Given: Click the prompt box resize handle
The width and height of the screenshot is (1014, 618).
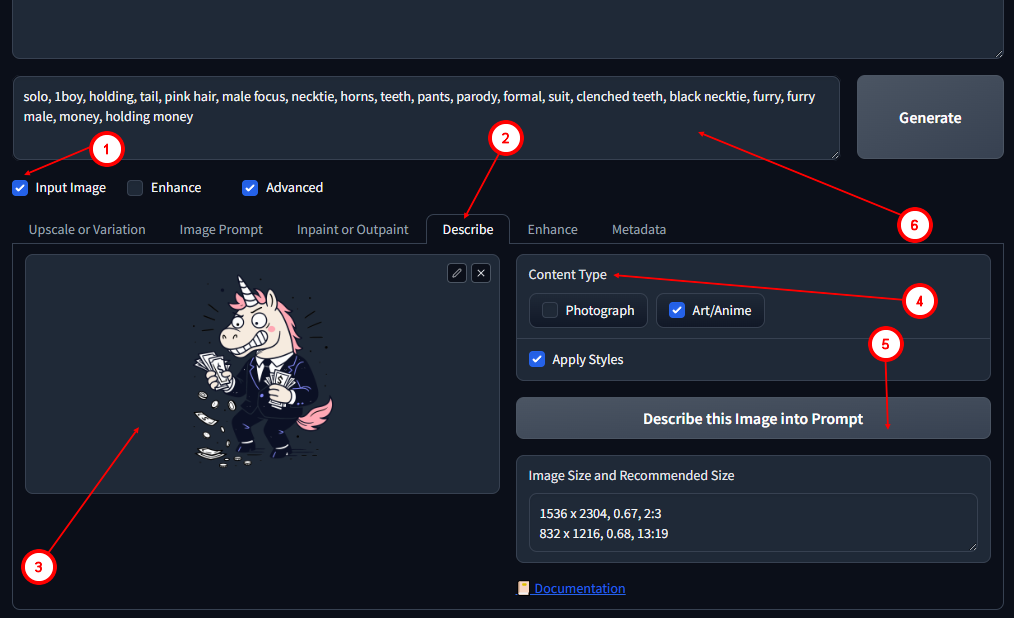Looking at the screenshot, I should click(x=835, y=154).
